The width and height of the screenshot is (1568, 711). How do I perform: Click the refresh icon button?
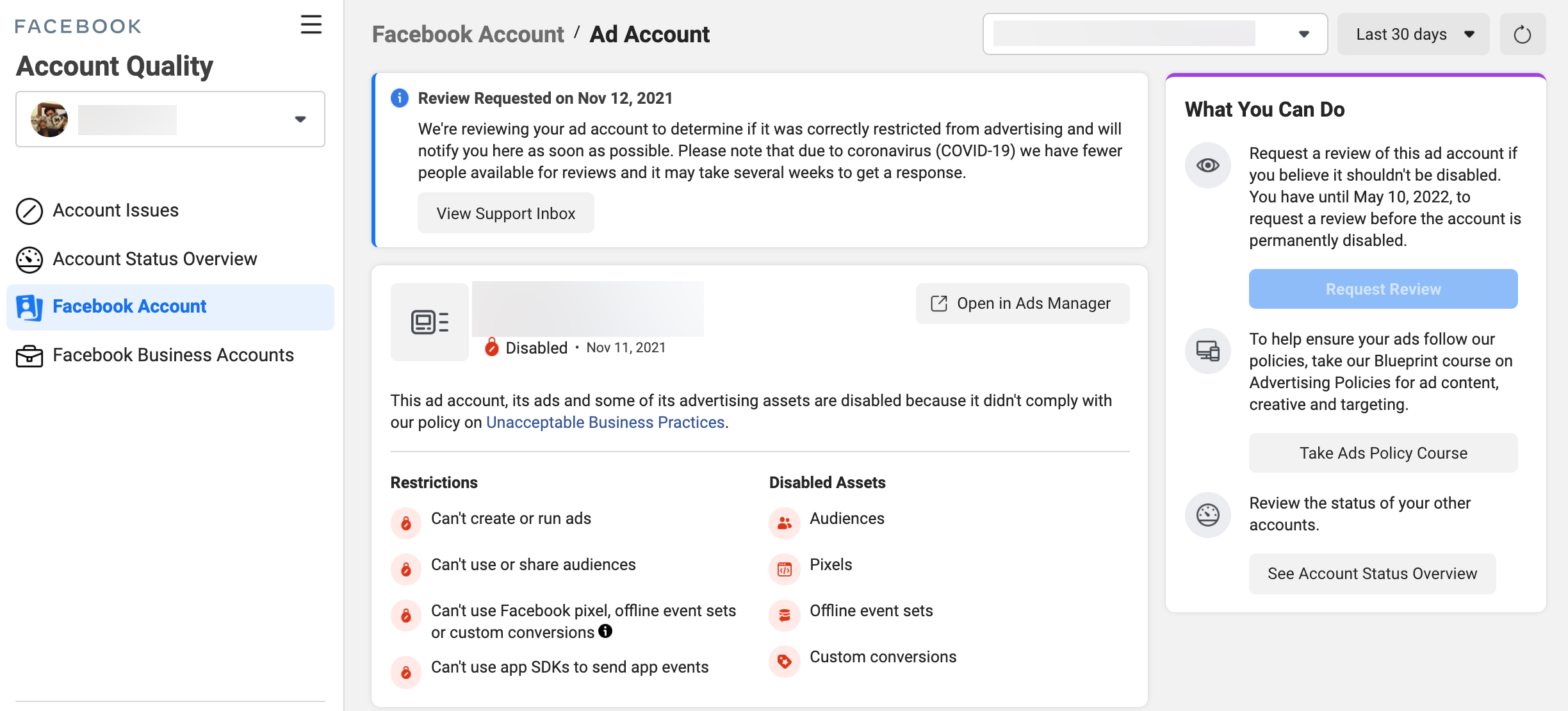tap(1522, 35)
